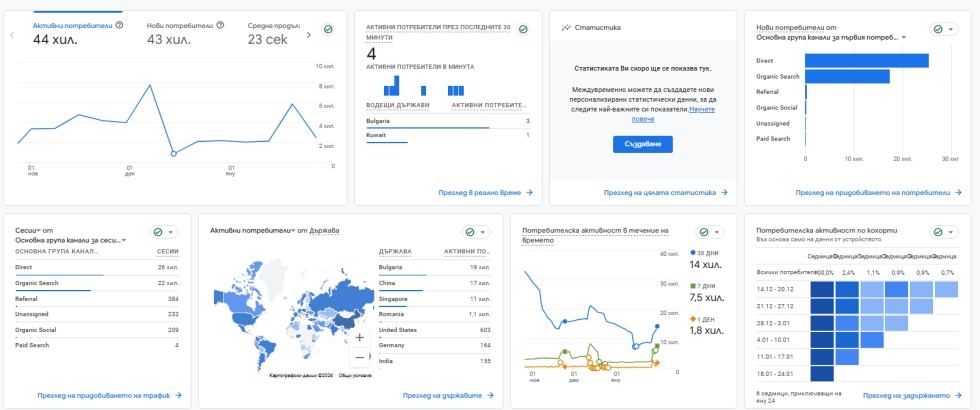Screen dimensions: 980x410
Task: Open check dropdown in cohort activity card
Action: point(943,232)
